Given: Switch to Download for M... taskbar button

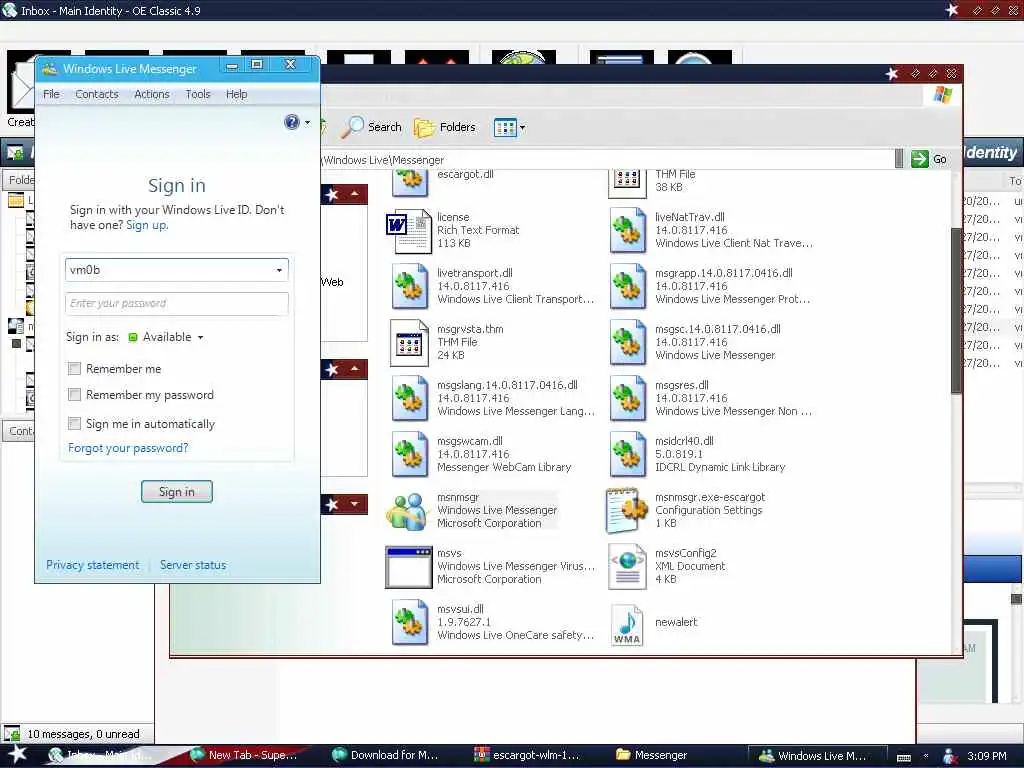Looking at the screenshot, I should click(387, 755).
